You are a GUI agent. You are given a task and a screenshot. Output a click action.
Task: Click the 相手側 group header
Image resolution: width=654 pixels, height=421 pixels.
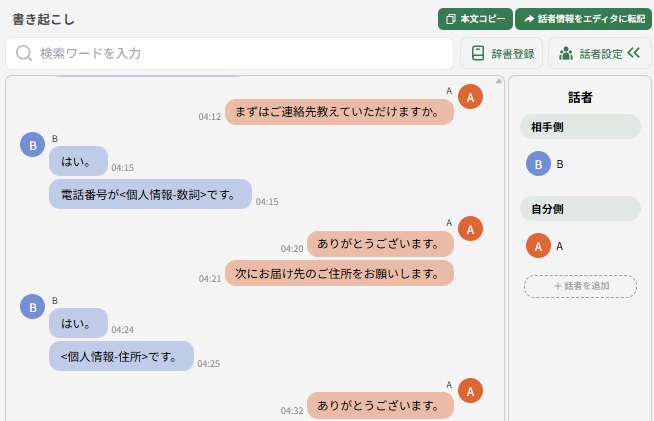580,127
